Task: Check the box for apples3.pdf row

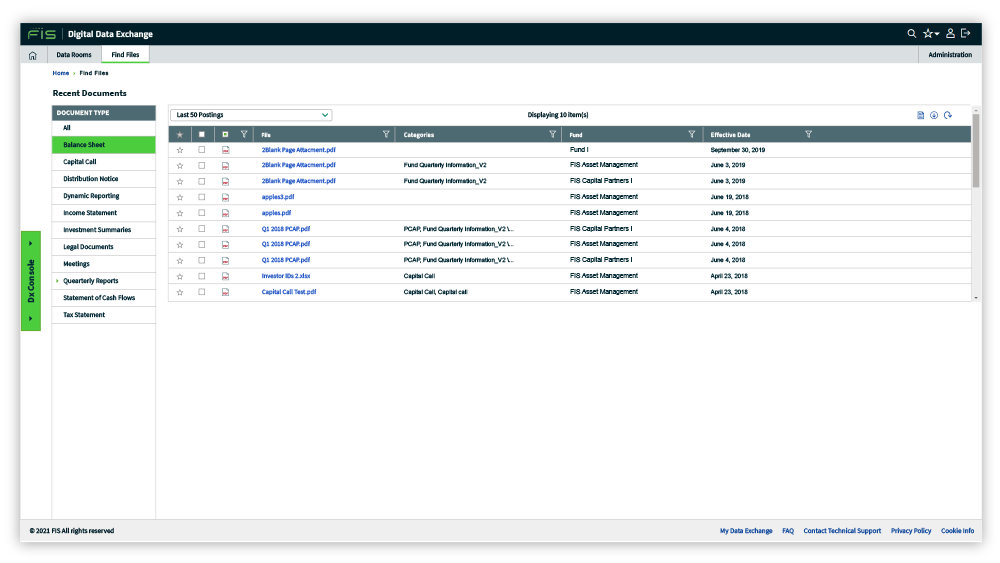Action: click(202, 197)
